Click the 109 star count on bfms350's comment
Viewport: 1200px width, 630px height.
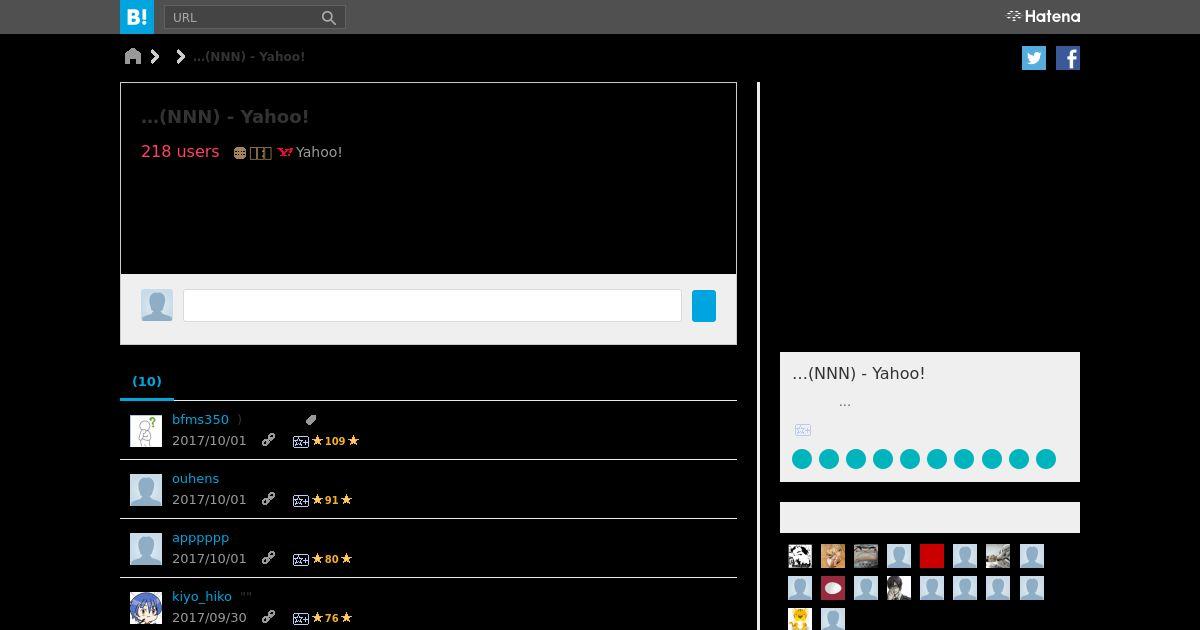pyautogui.click(x=335, y=441)
